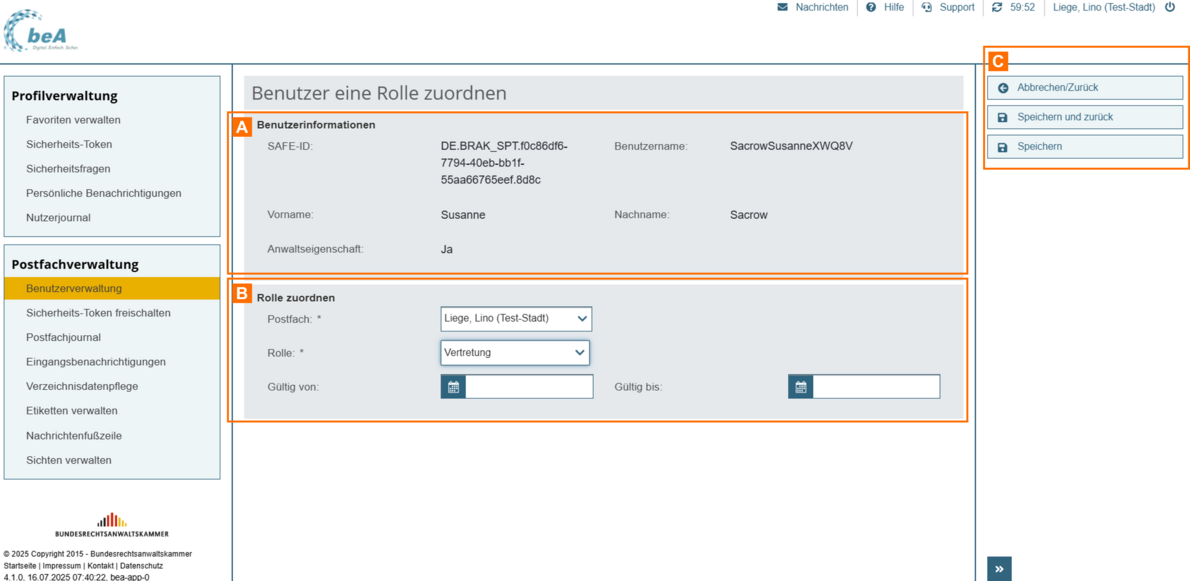Open Sicherheits-Token in Profilverwaltung
The width and height of the screenshot is (1190, 581).
[x=69, y=144]
